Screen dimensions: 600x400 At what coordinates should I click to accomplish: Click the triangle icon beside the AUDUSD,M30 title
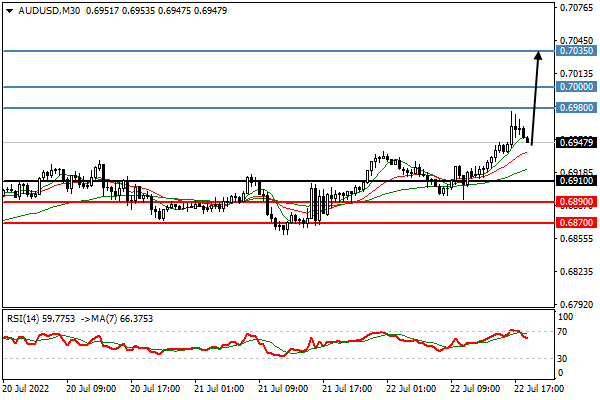click(x=8, y=10)
